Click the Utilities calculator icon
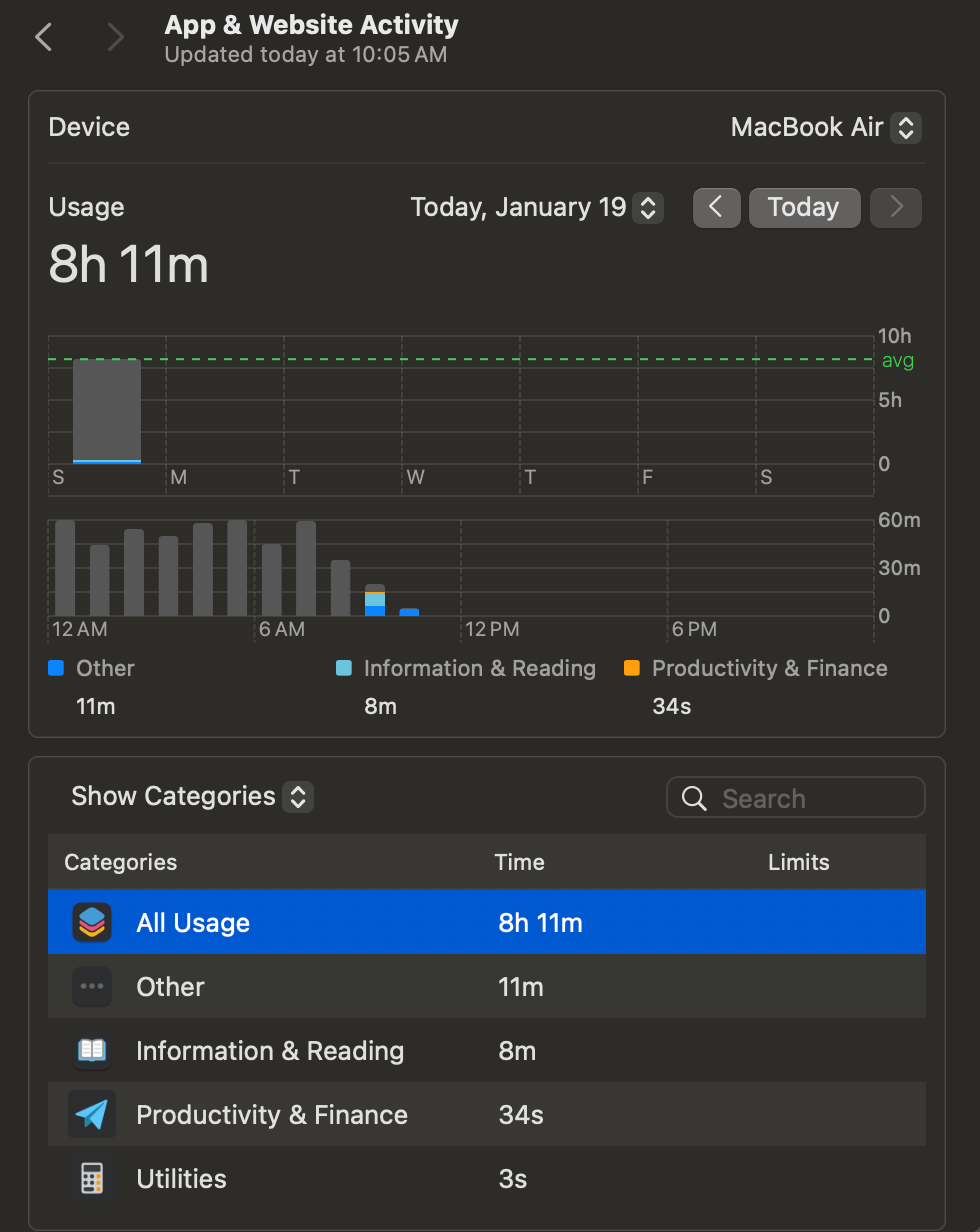980x1232 pixels. click(92, 1178)
